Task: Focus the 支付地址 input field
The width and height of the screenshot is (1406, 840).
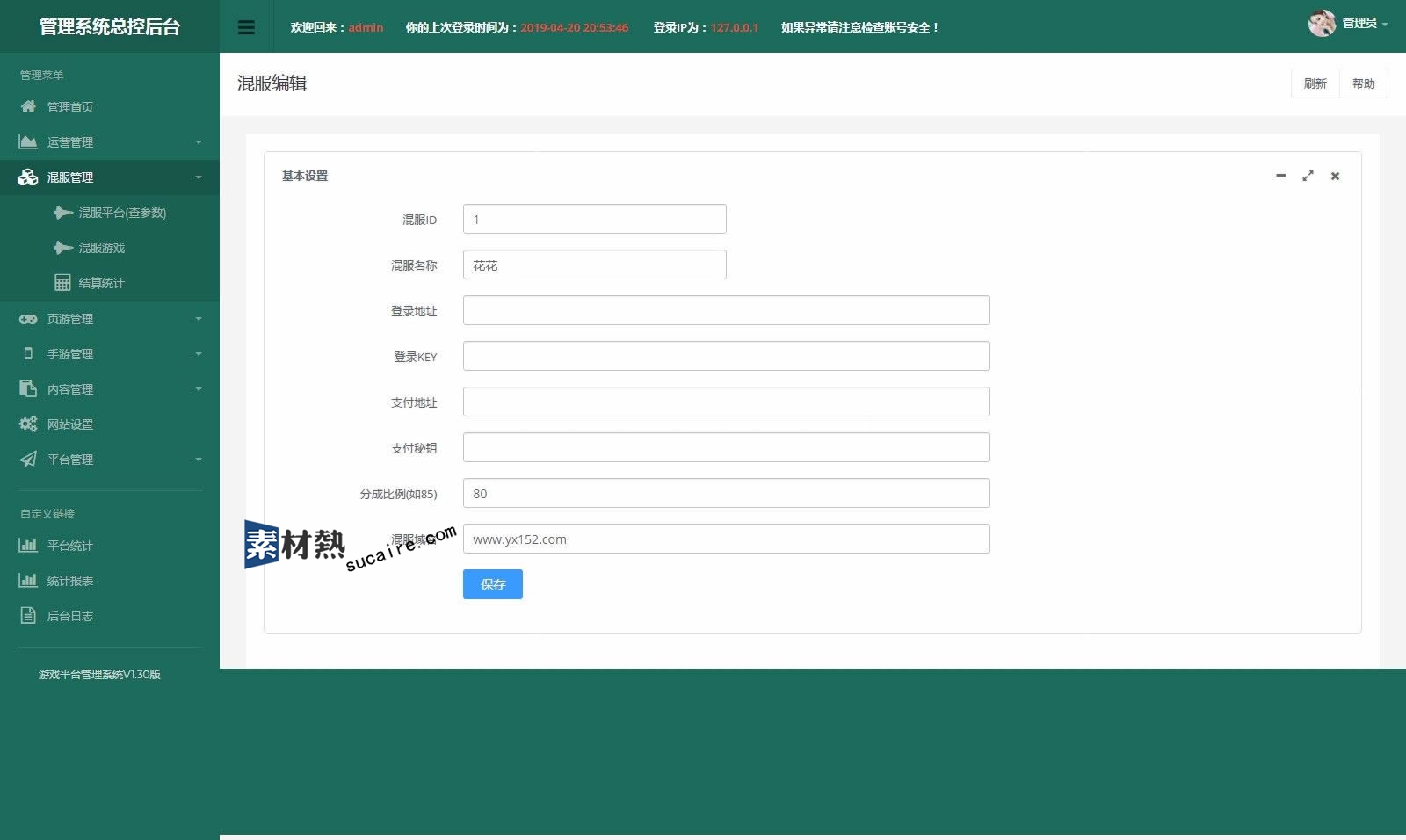Action: coord(727,402)
